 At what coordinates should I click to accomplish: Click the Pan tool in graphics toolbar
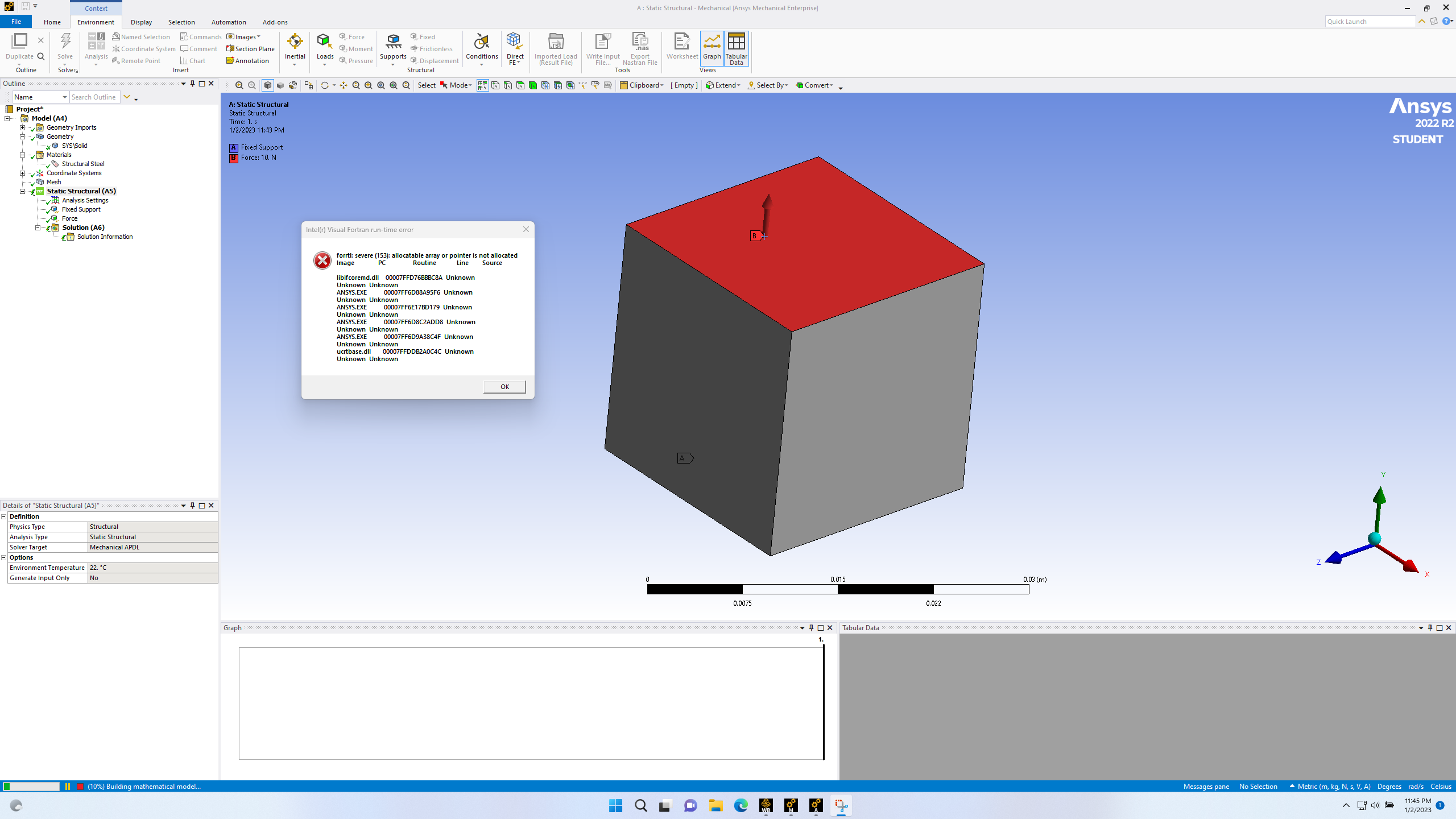pyautogui.click(x=343, y=85)
